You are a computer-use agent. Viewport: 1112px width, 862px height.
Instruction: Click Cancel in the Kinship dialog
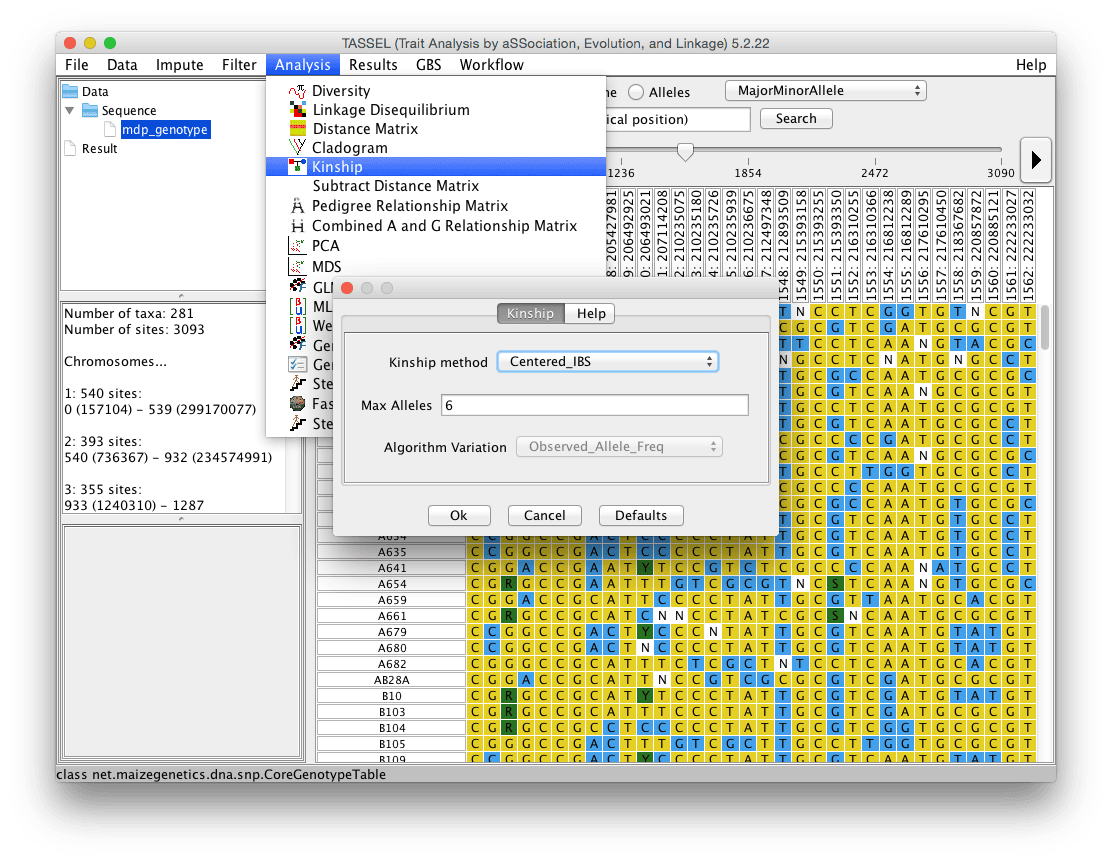pyautogui.click(x=545, y=515)
